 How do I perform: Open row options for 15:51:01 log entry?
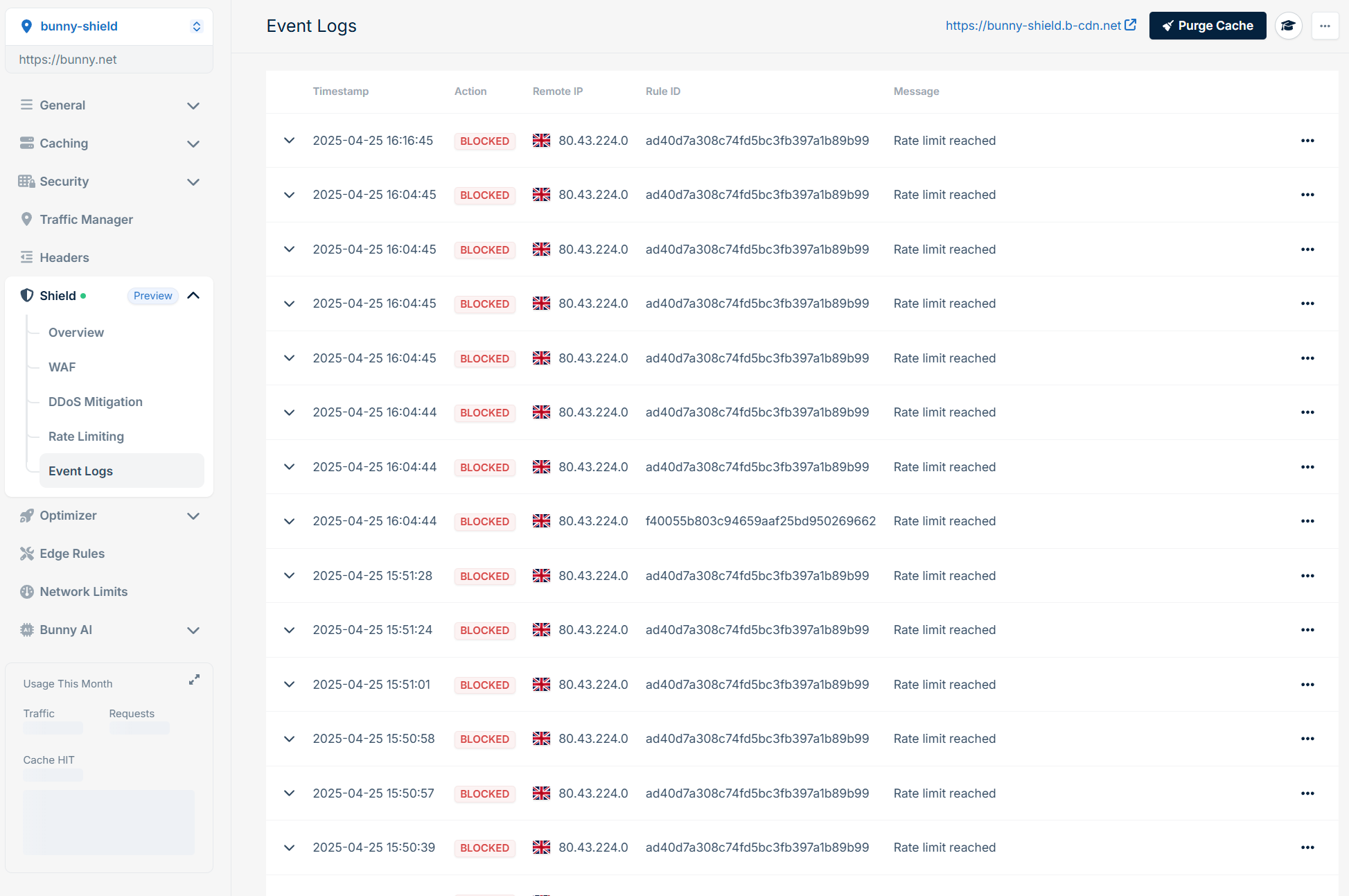coord(1307,685)
